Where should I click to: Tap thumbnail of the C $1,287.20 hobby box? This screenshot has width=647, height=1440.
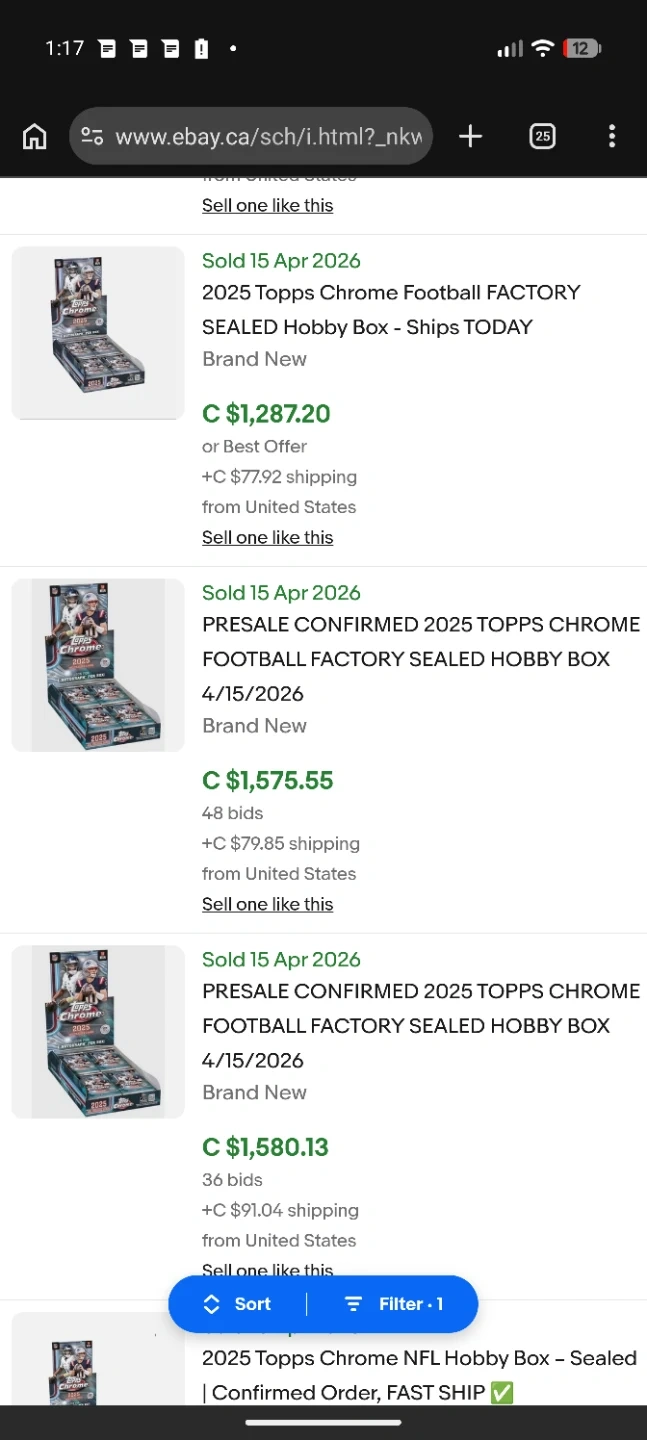98,333
